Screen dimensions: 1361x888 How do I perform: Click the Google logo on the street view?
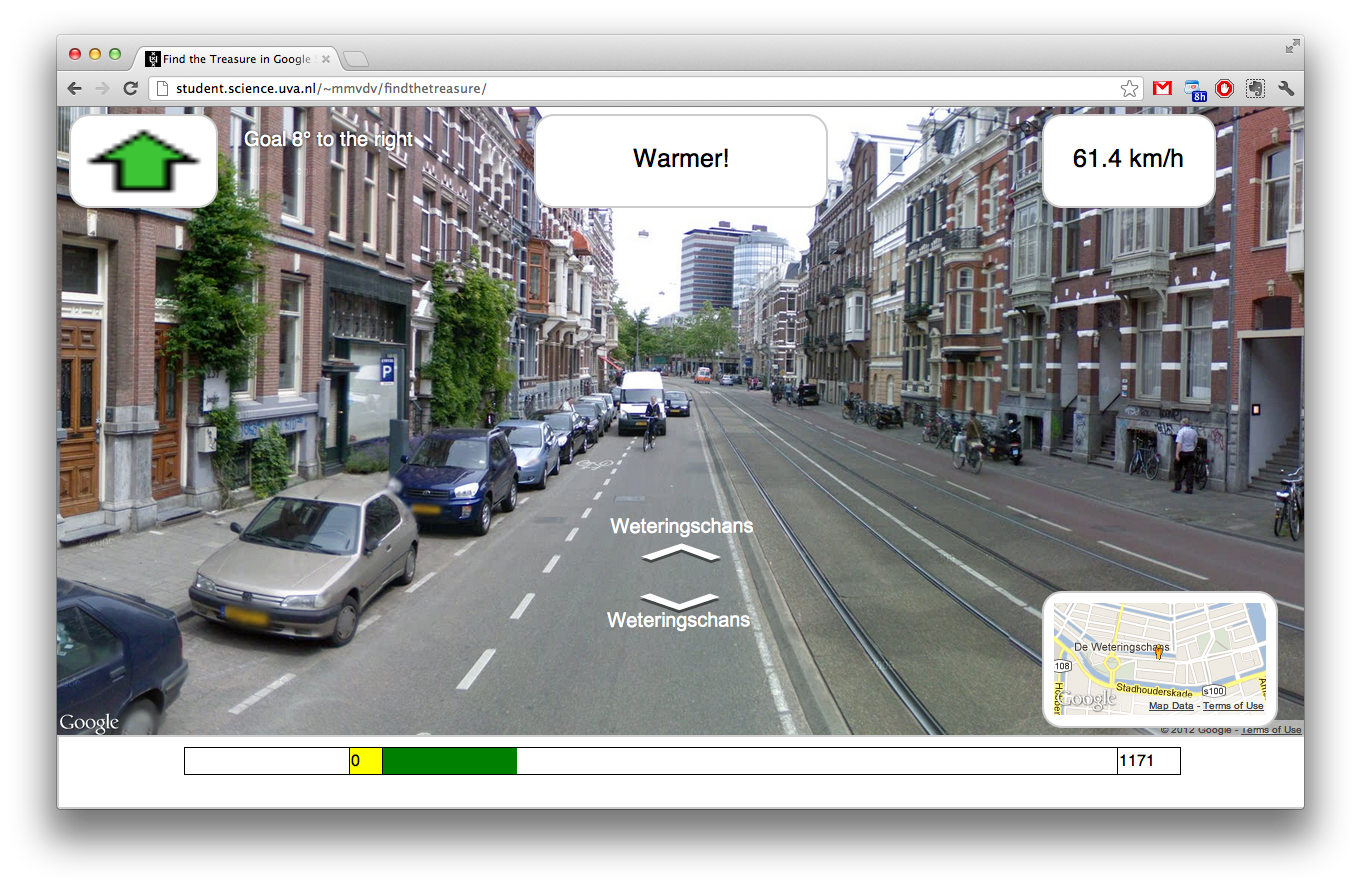(x=89, y=722)
